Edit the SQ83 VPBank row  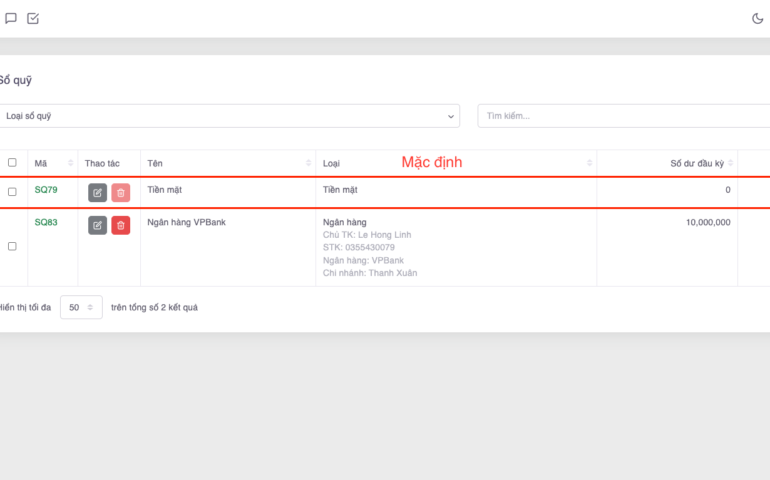[97, 225]
